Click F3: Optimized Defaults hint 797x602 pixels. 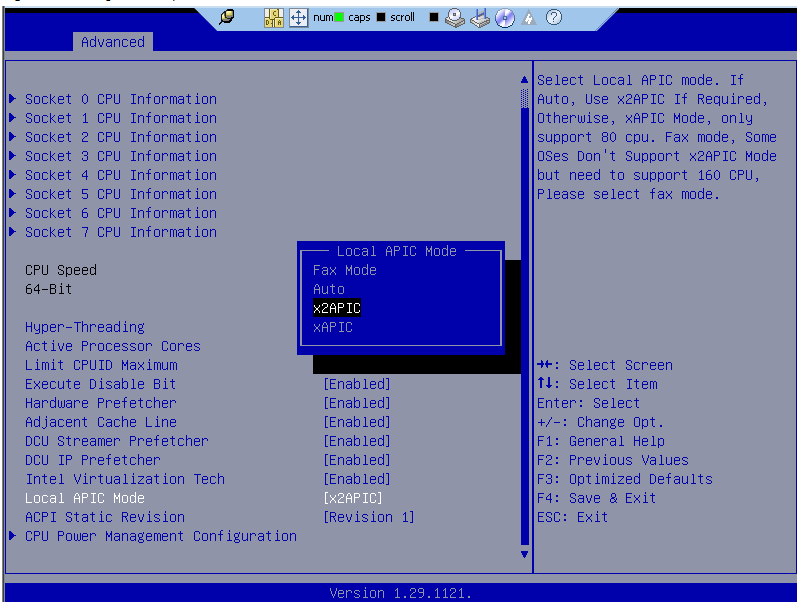(625, 479)
